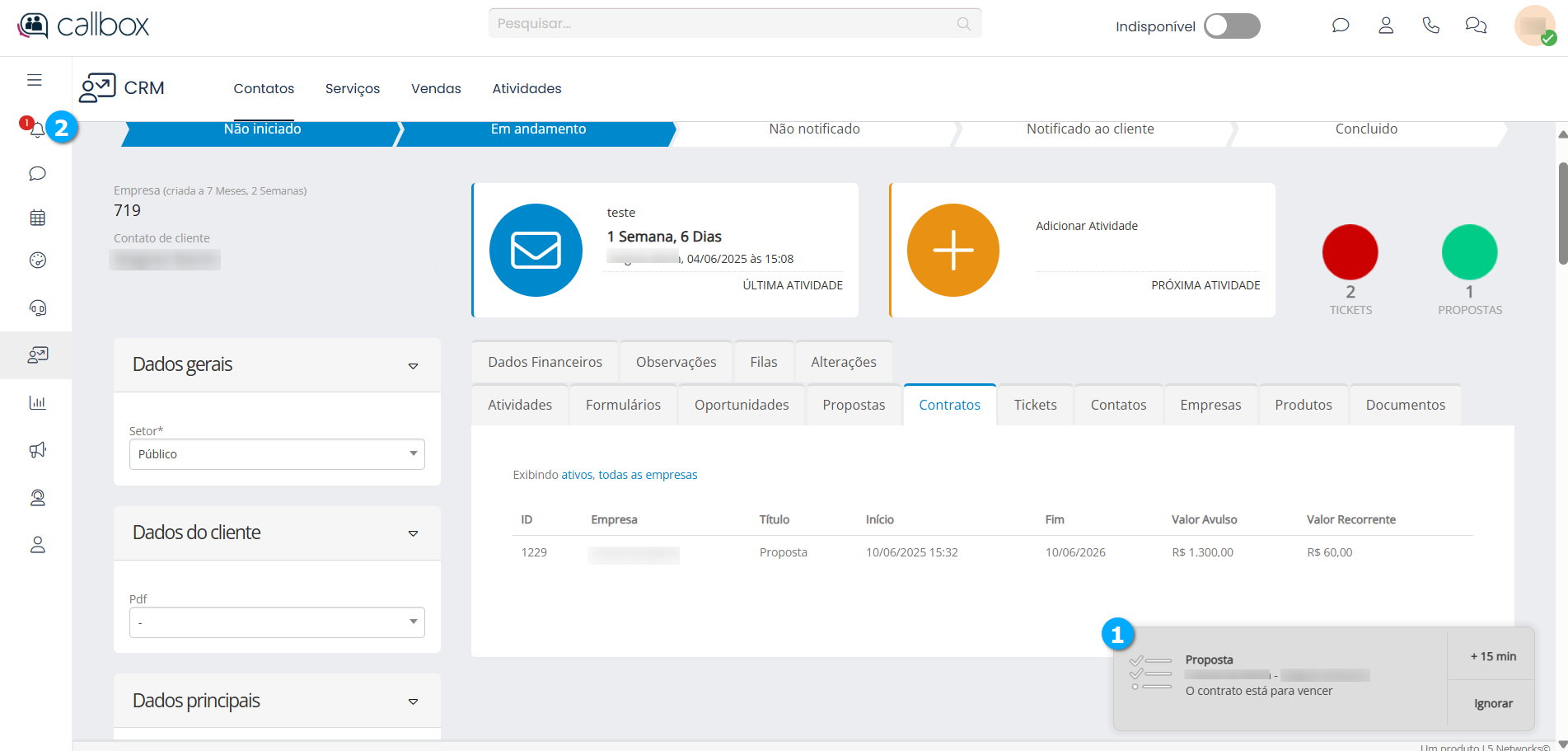Click the orange add activity plus icon
The height and width of the screenshot is (751, 1568).
click(x=953, y=250)
